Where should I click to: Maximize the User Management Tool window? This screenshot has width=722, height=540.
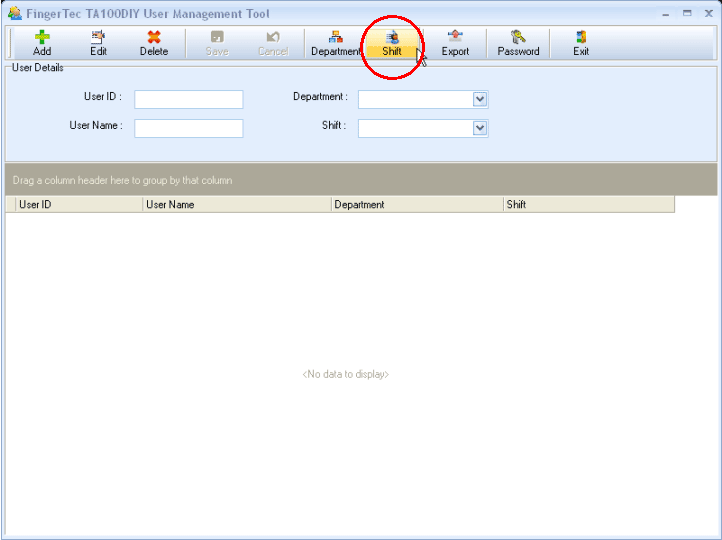(x=687, y=13)
